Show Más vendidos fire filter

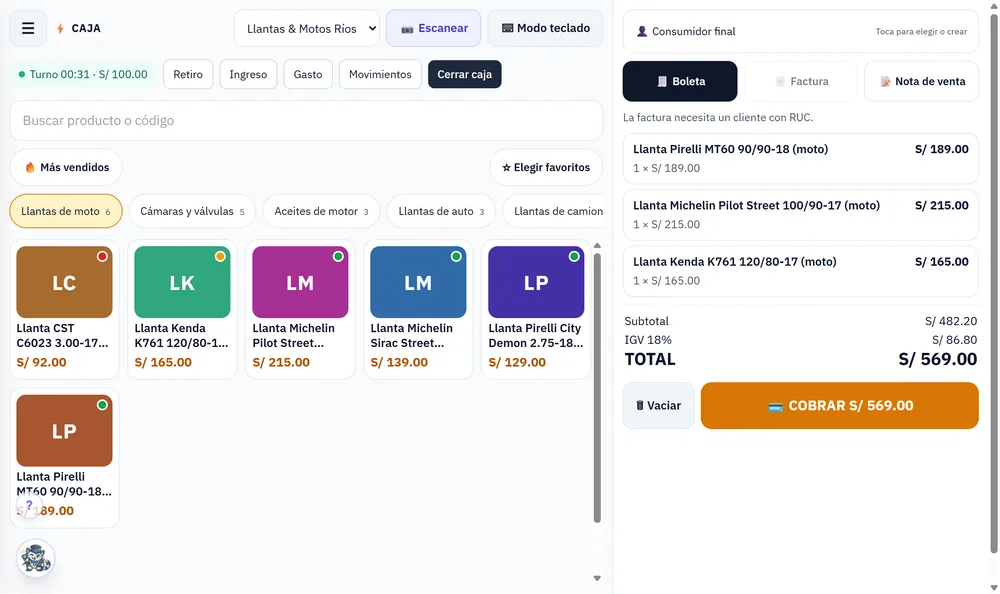[66, 167]
